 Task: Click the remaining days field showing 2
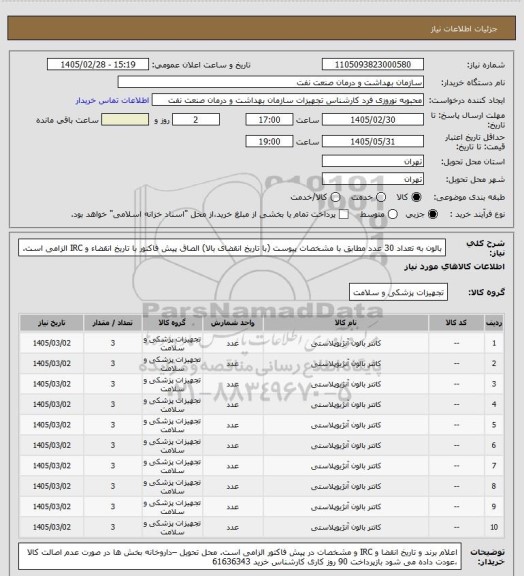[x=196, y=120]
